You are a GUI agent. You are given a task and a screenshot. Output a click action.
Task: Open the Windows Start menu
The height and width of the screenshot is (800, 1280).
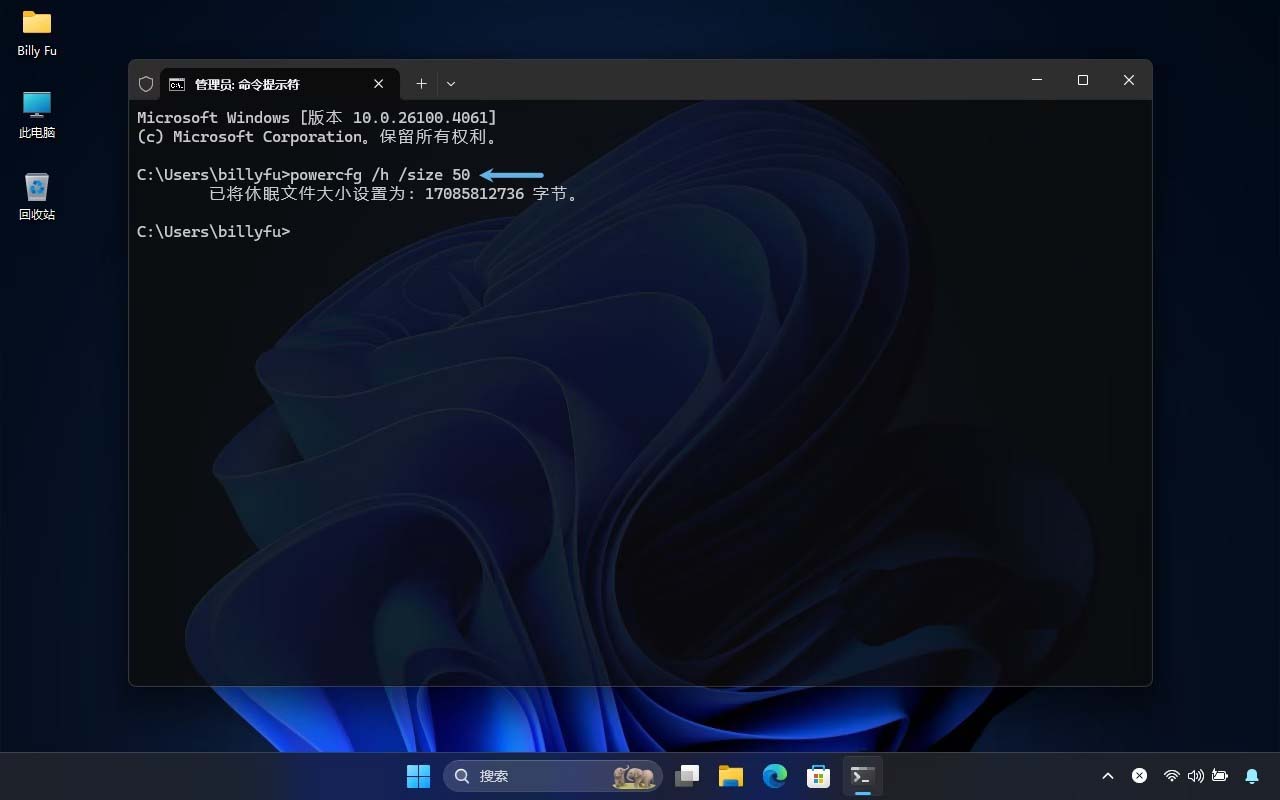(x=418, y=775)
